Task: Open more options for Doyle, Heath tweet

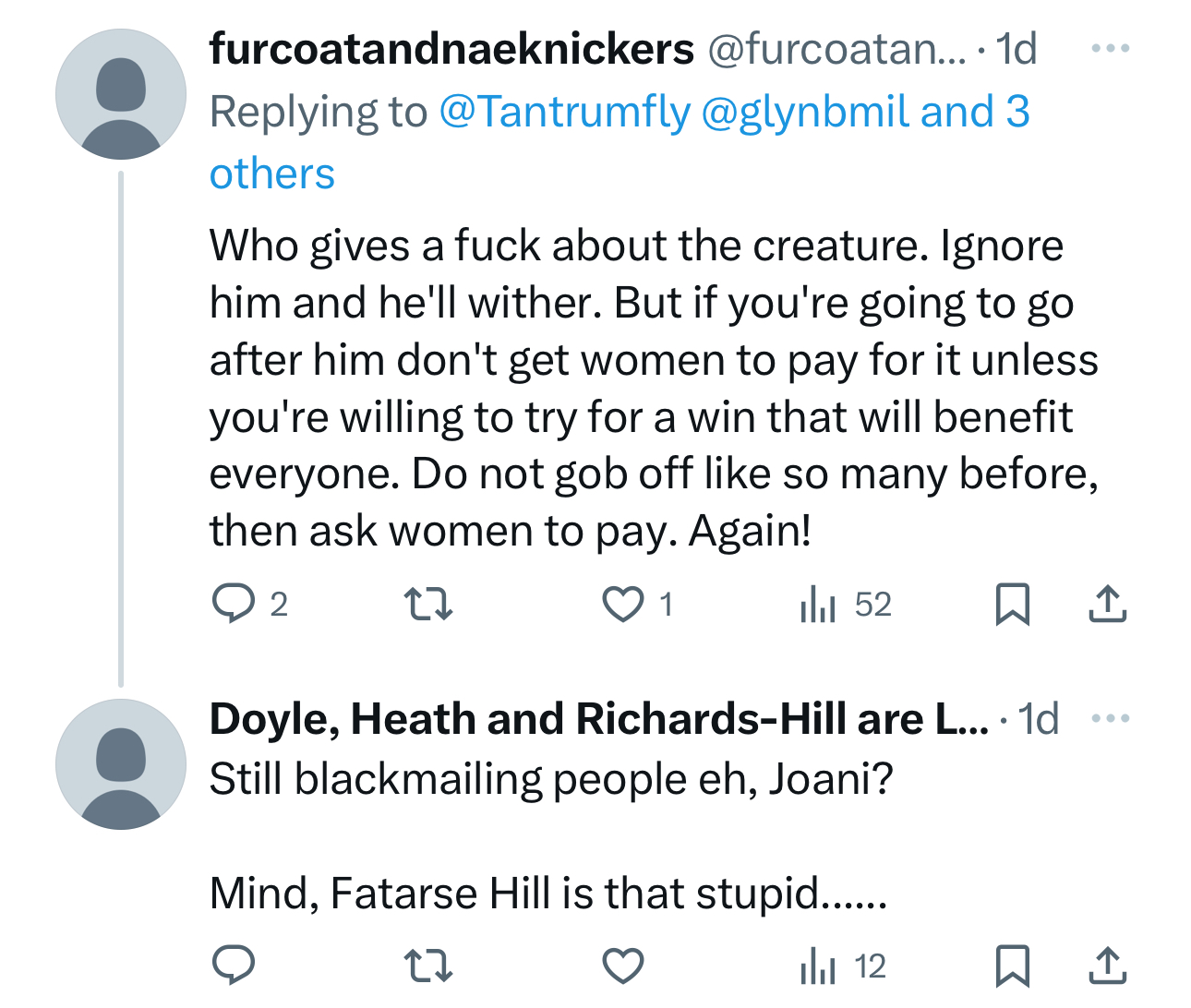Action: pos(1110,719)
